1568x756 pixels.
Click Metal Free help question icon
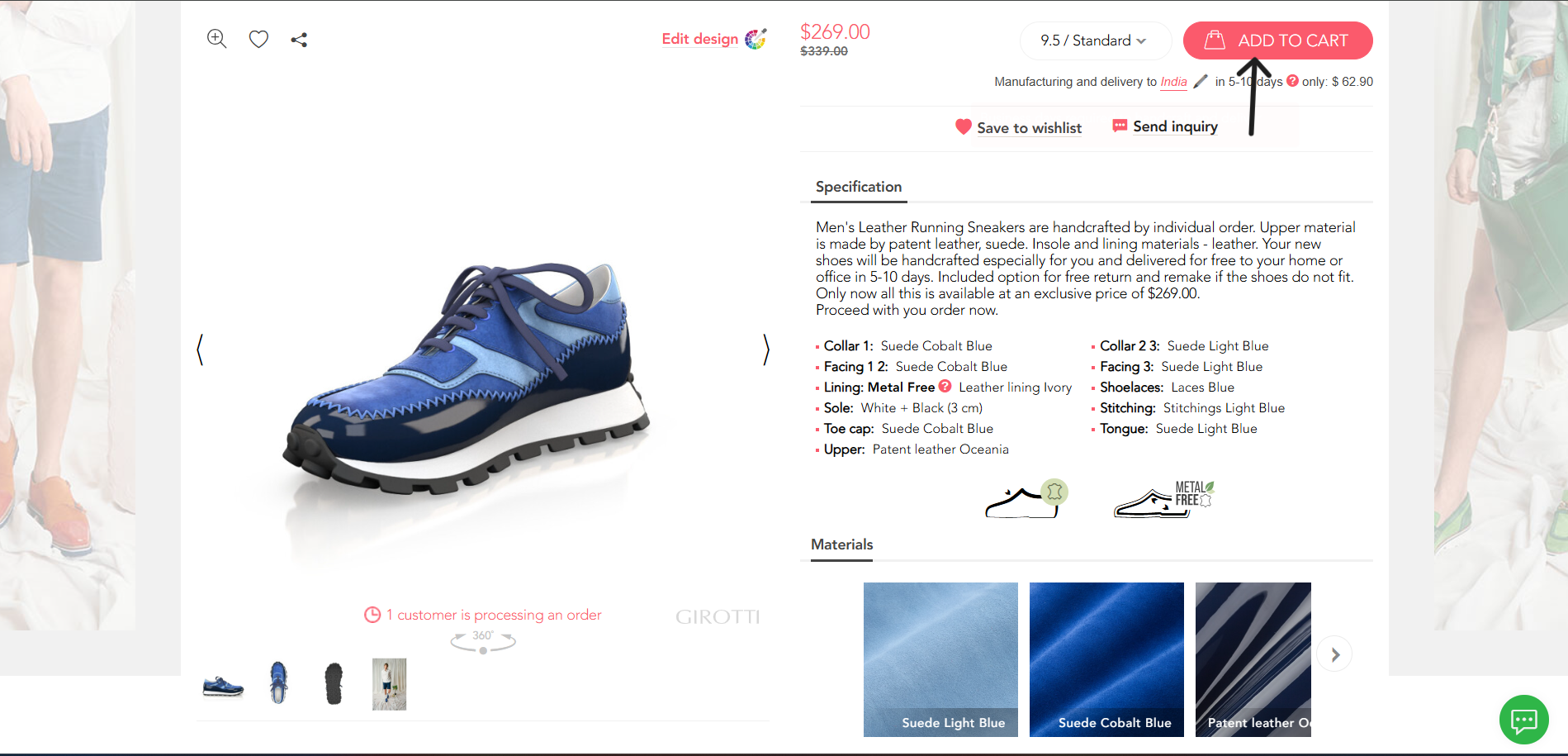coord(945,387)
